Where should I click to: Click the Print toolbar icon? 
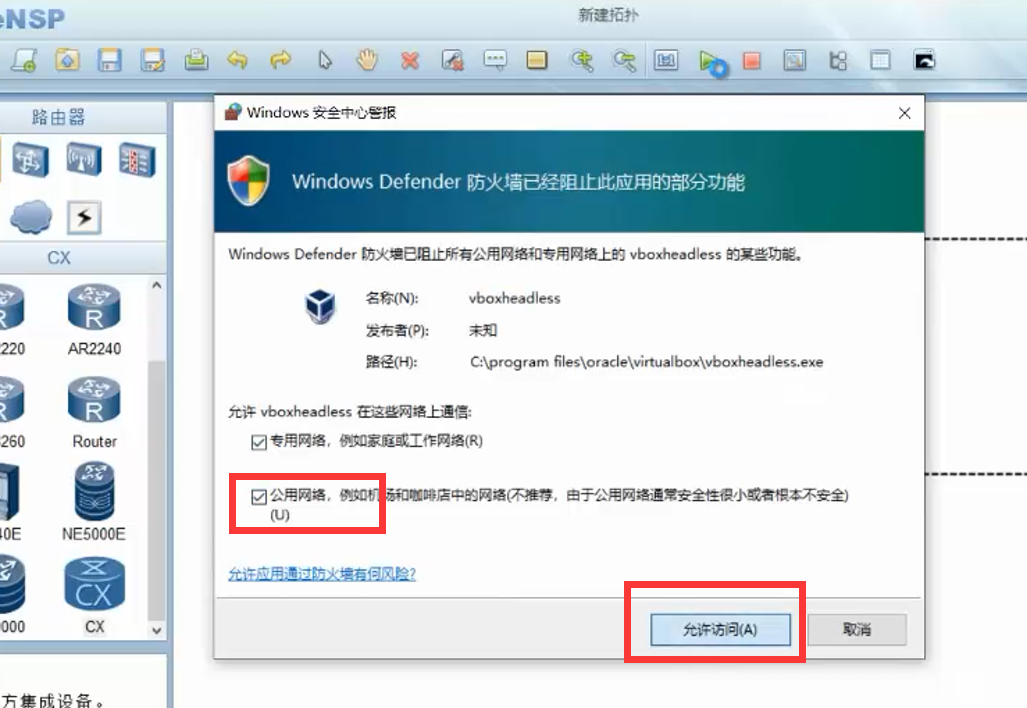(x=196, y=61)
